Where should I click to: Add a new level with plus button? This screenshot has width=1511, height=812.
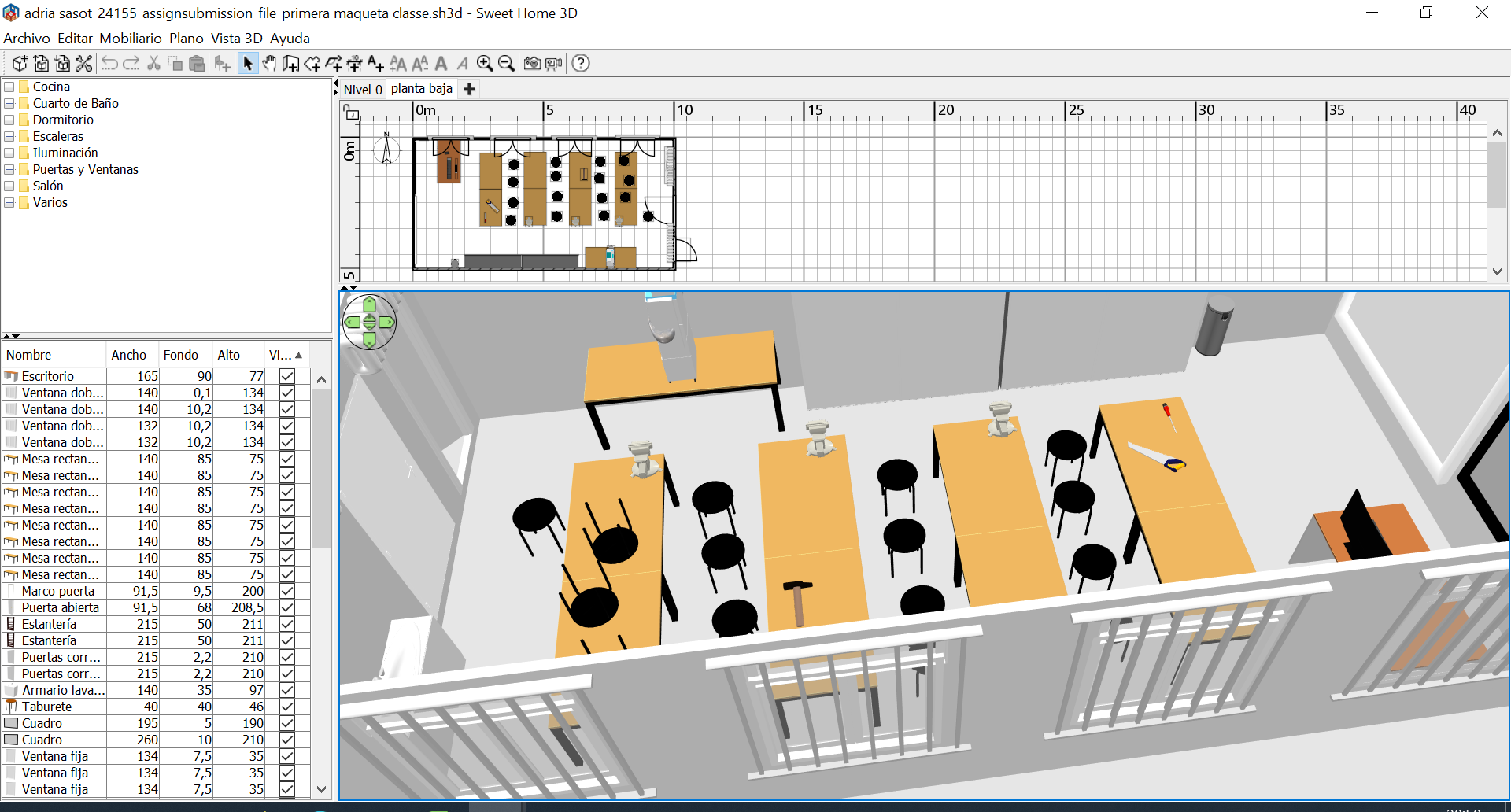click(x=469, y=90)
